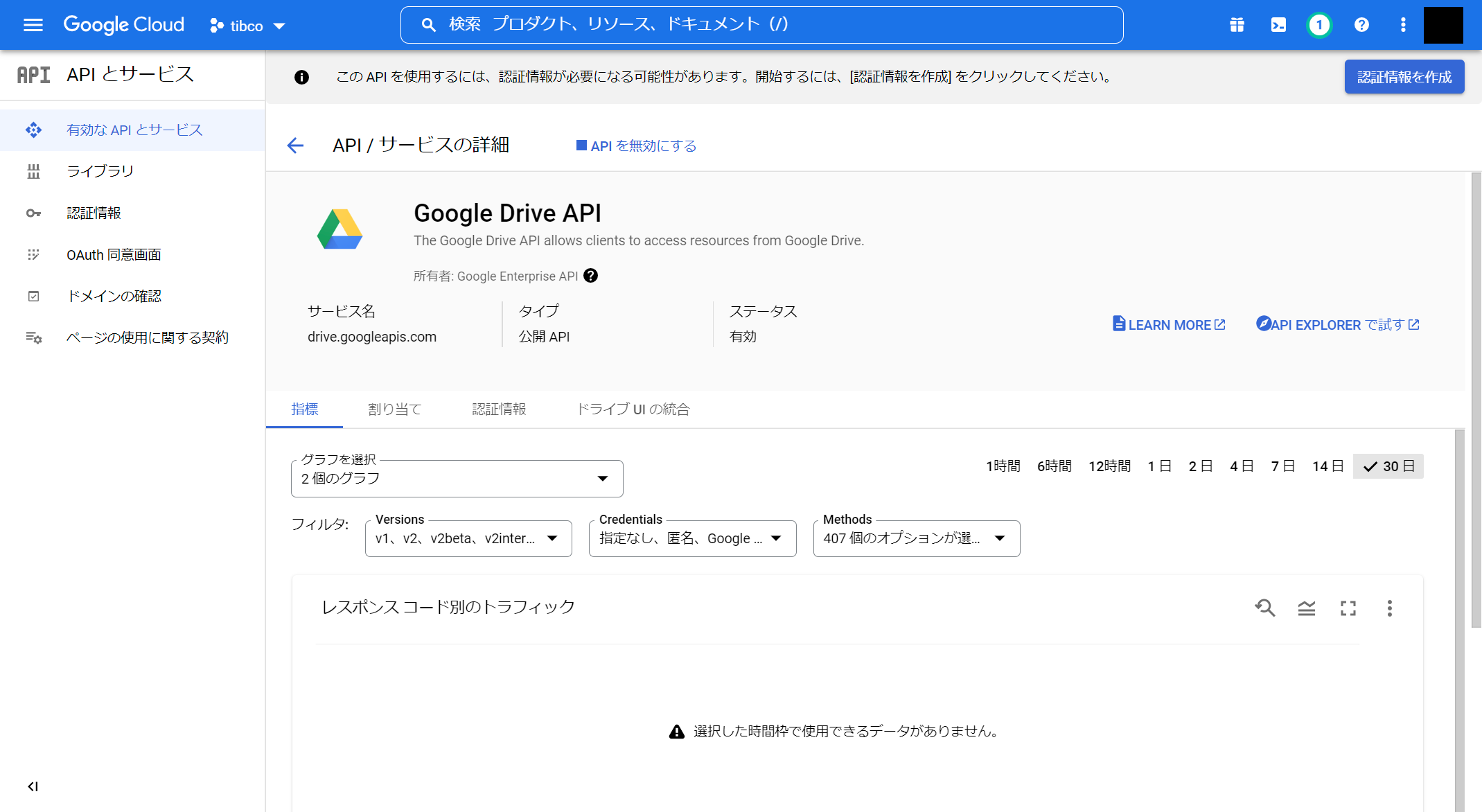Click the search bar field
The image size is (1482, 812).
[x=761, y=25]
